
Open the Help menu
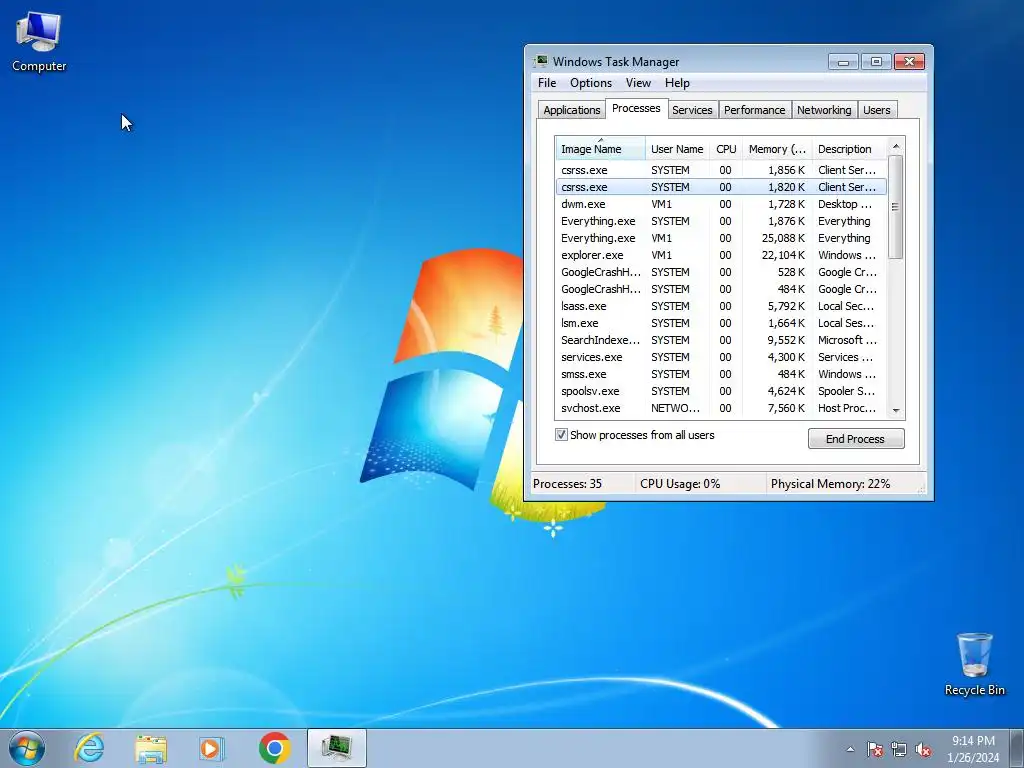click(677, 83)
